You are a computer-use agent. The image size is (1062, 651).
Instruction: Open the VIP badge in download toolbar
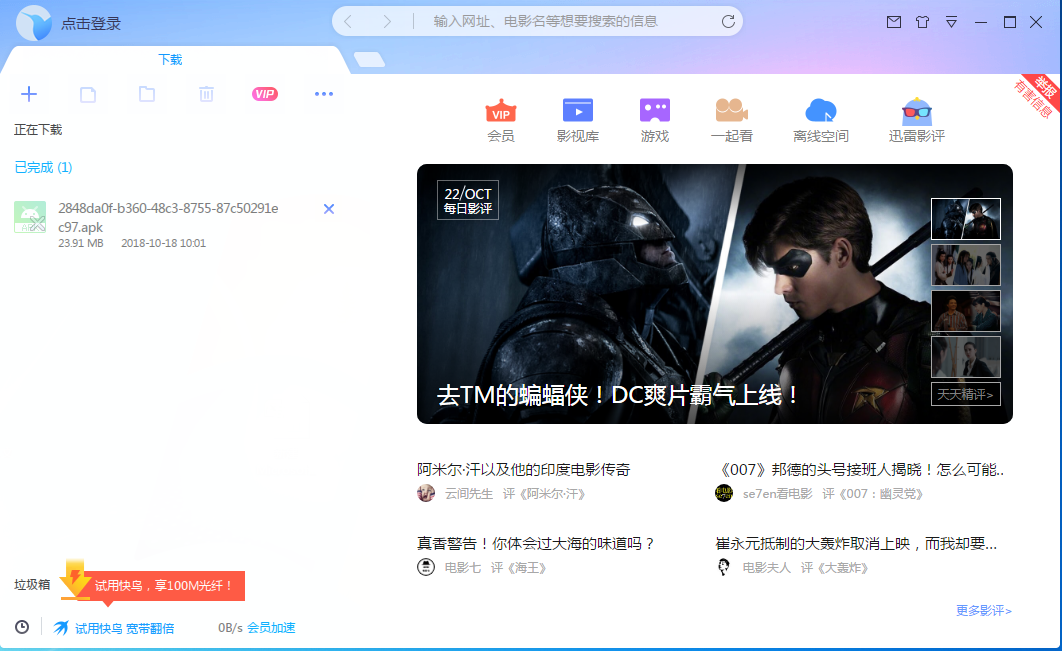[264, 94]
